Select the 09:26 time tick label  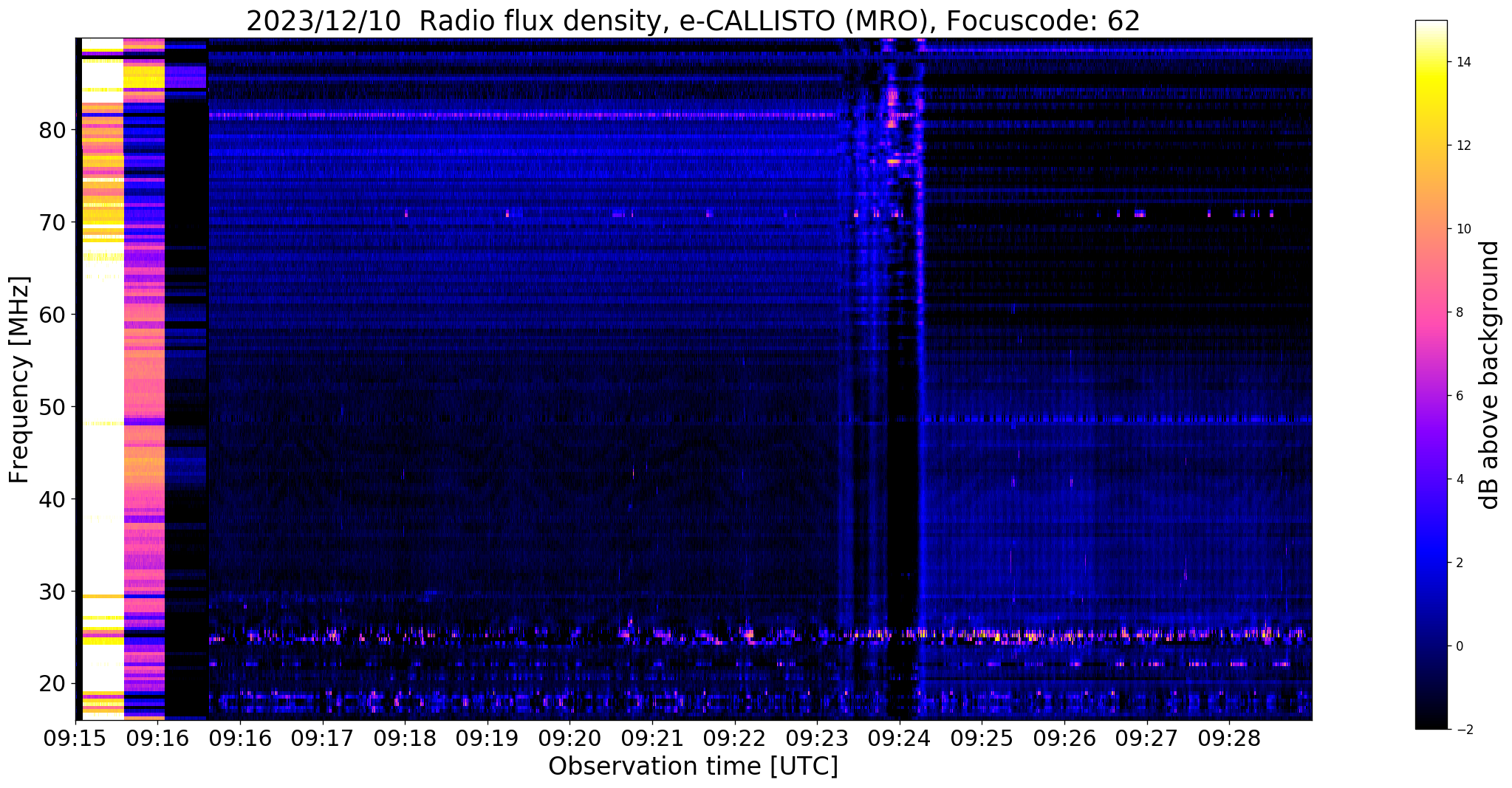[x=1064, y=739]
